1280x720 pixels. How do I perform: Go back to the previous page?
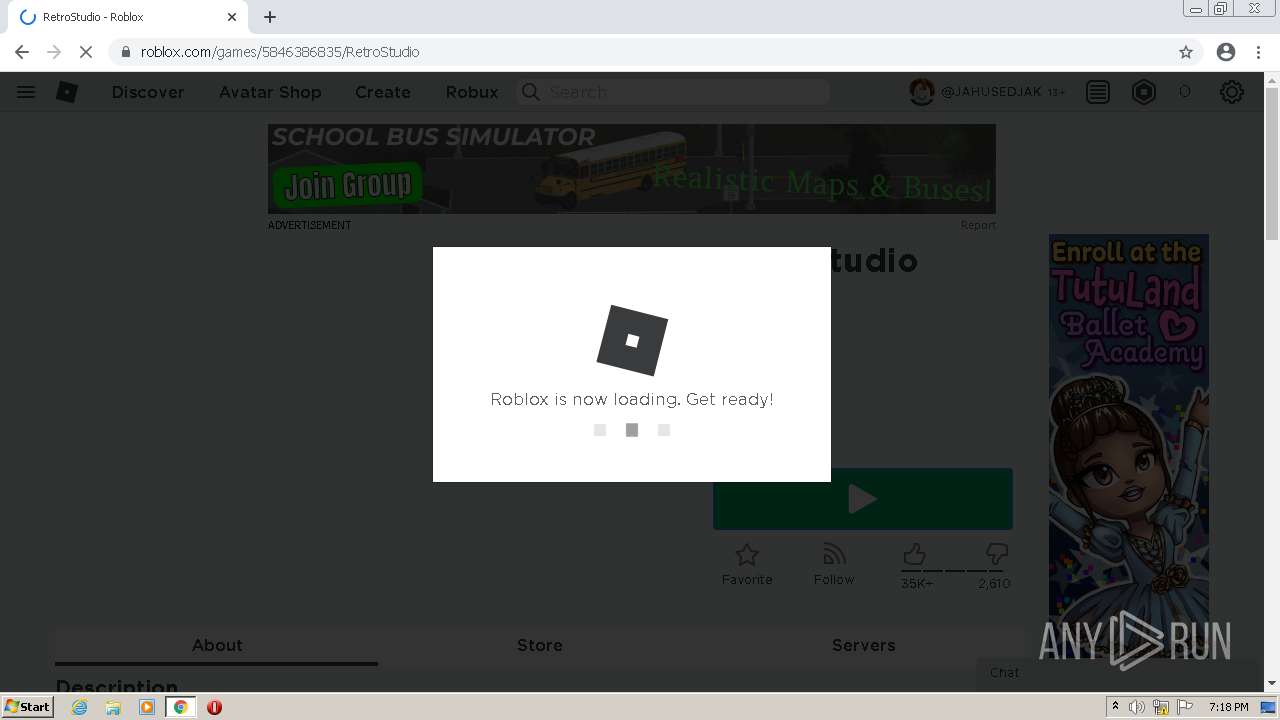[22, 52]
